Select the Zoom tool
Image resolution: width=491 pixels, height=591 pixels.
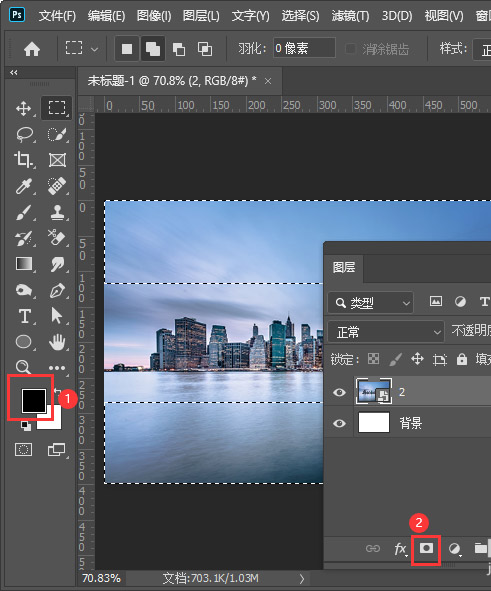[23, 367]
